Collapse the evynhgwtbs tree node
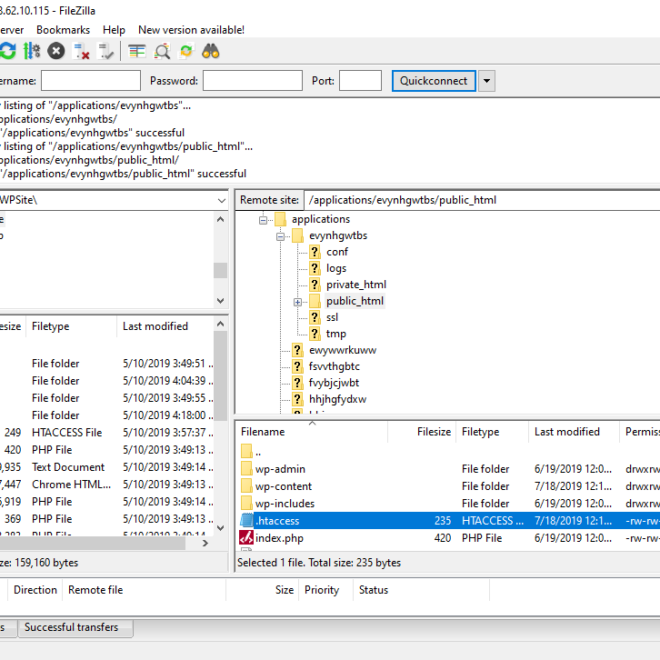This screenshot has width=660, height=660. 280,237
